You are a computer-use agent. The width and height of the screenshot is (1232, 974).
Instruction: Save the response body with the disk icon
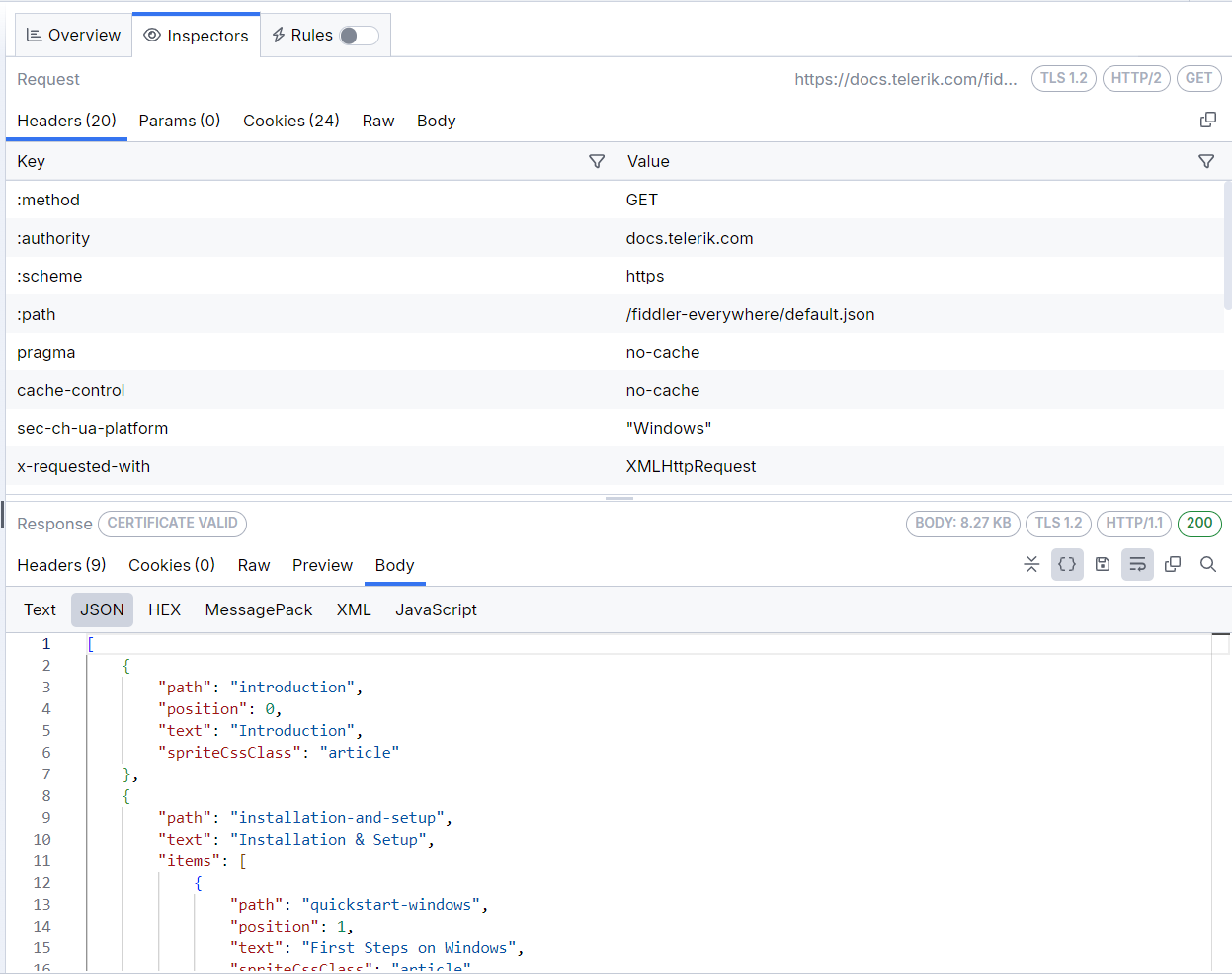[x=1103, y=564]
